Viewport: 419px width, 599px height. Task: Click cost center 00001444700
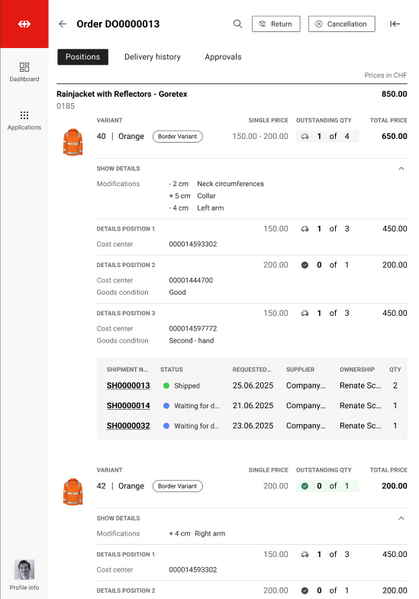tap(191, 280)
